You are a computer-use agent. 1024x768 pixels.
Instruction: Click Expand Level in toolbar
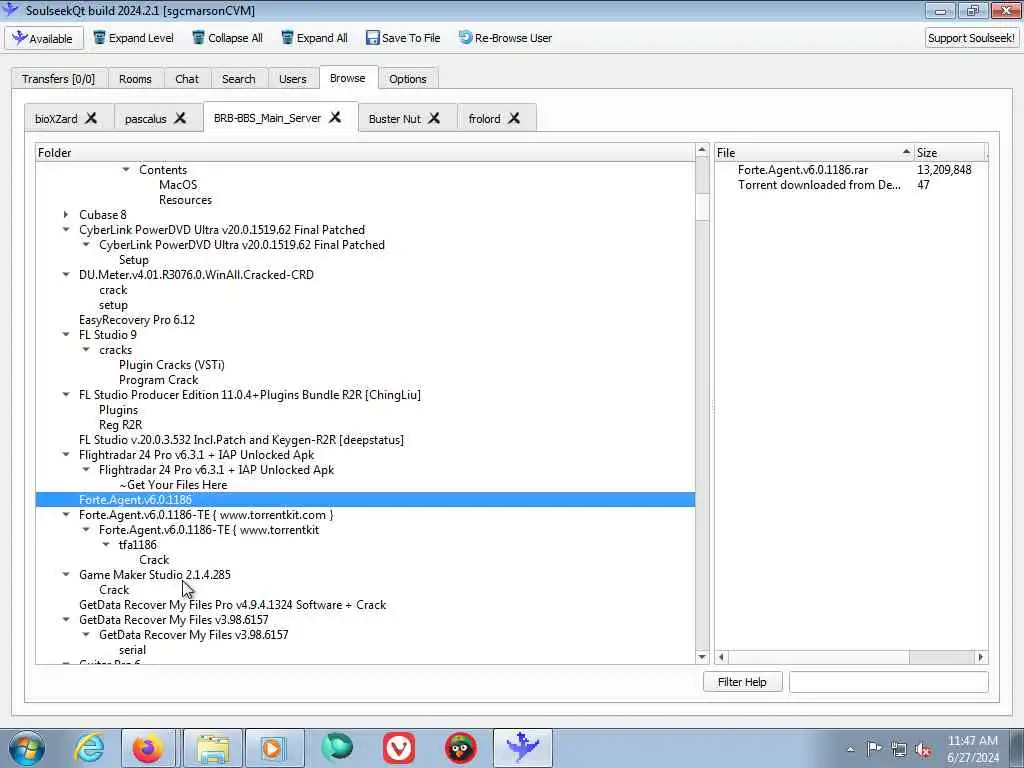point(133,38)
